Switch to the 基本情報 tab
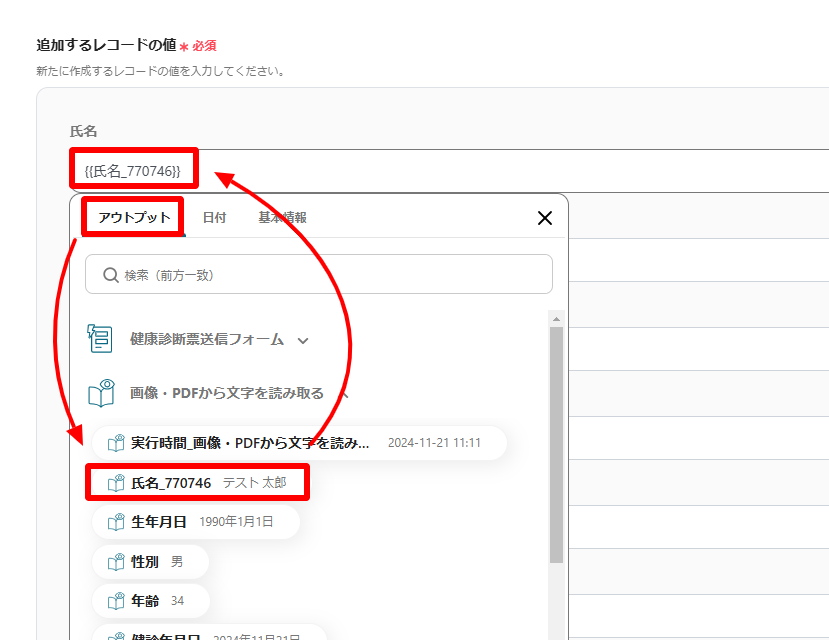Image resolution: width=829 pixels, height=640 pixels. point(282,217)
